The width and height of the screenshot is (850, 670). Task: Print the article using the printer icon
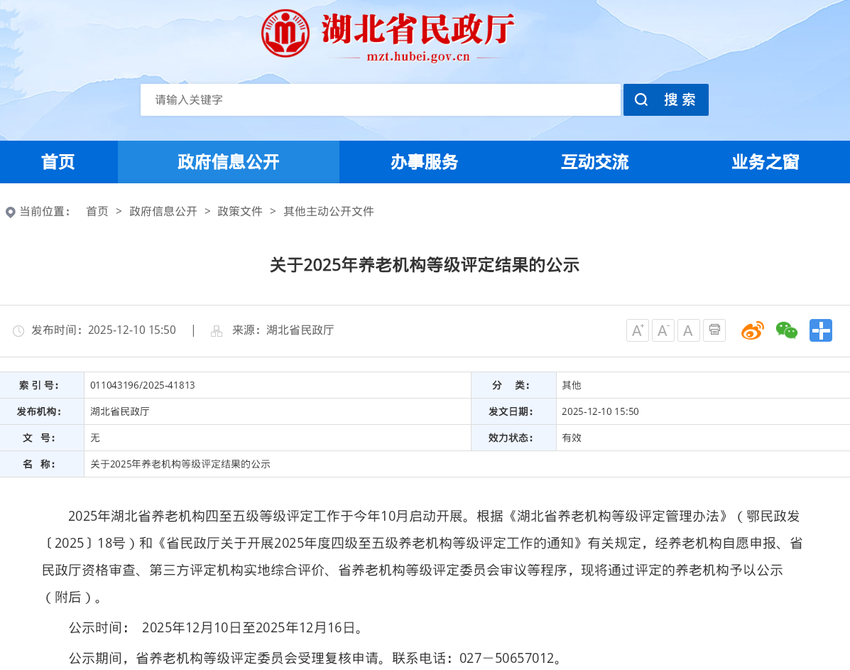click(x=714, y=329)
